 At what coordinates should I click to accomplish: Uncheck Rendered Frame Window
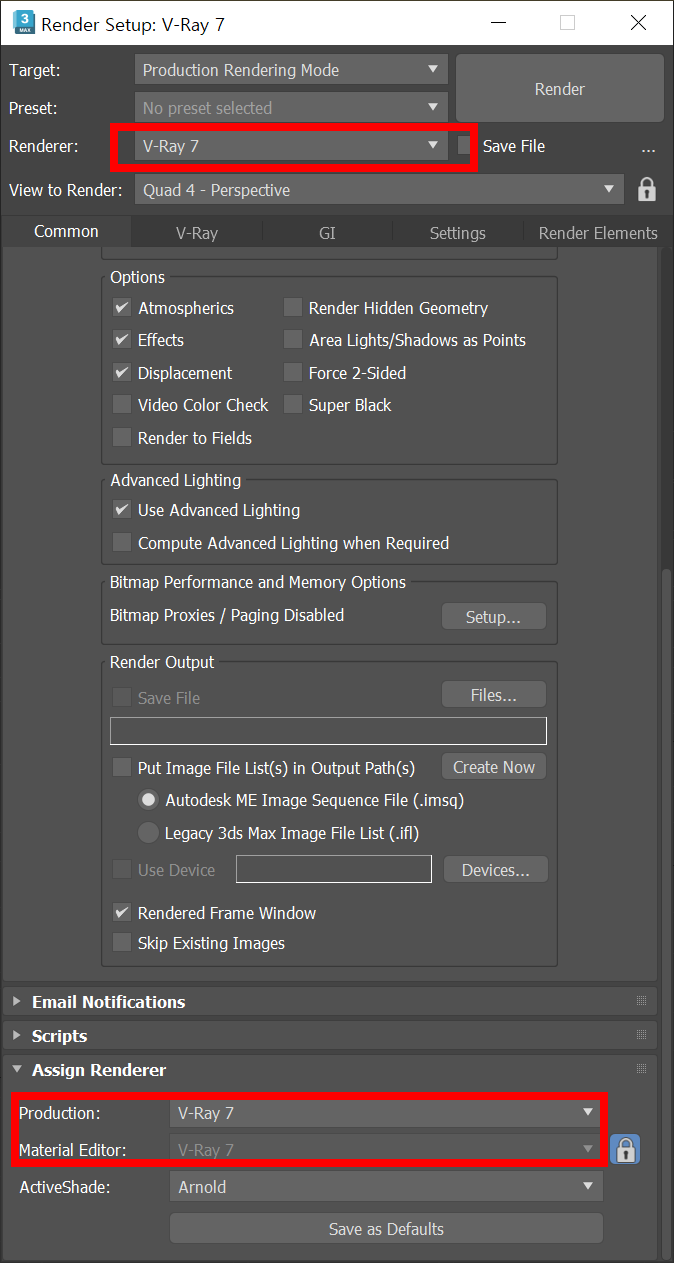click(x=122, y=913)
